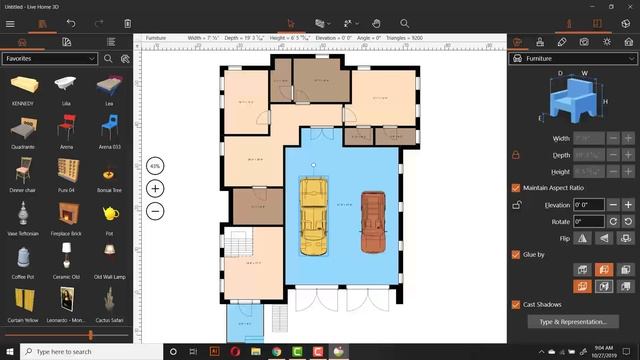Open the dimension tools dropdown arrow
Screen dimensions: 640x360
(x=357, y=24)
